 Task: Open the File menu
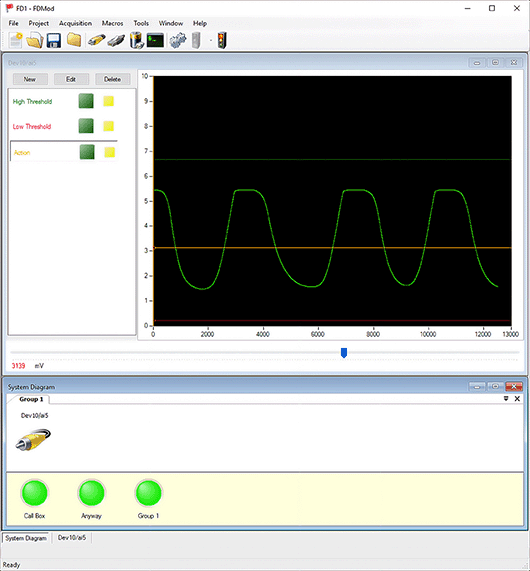click(x=13, y=23)
